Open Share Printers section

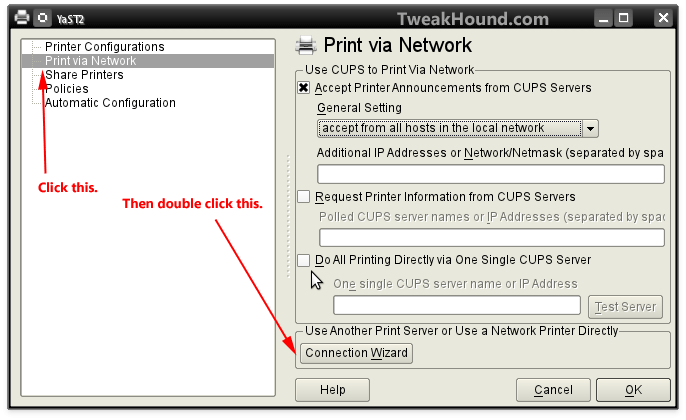[x=84, y=75]
